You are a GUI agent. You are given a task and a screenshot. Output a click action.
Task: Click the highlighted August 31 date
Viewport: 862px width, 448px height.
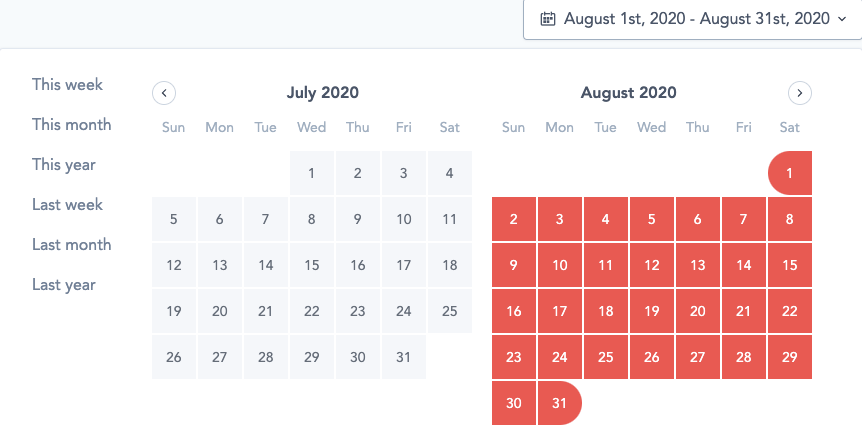click(x=560, y=403)
